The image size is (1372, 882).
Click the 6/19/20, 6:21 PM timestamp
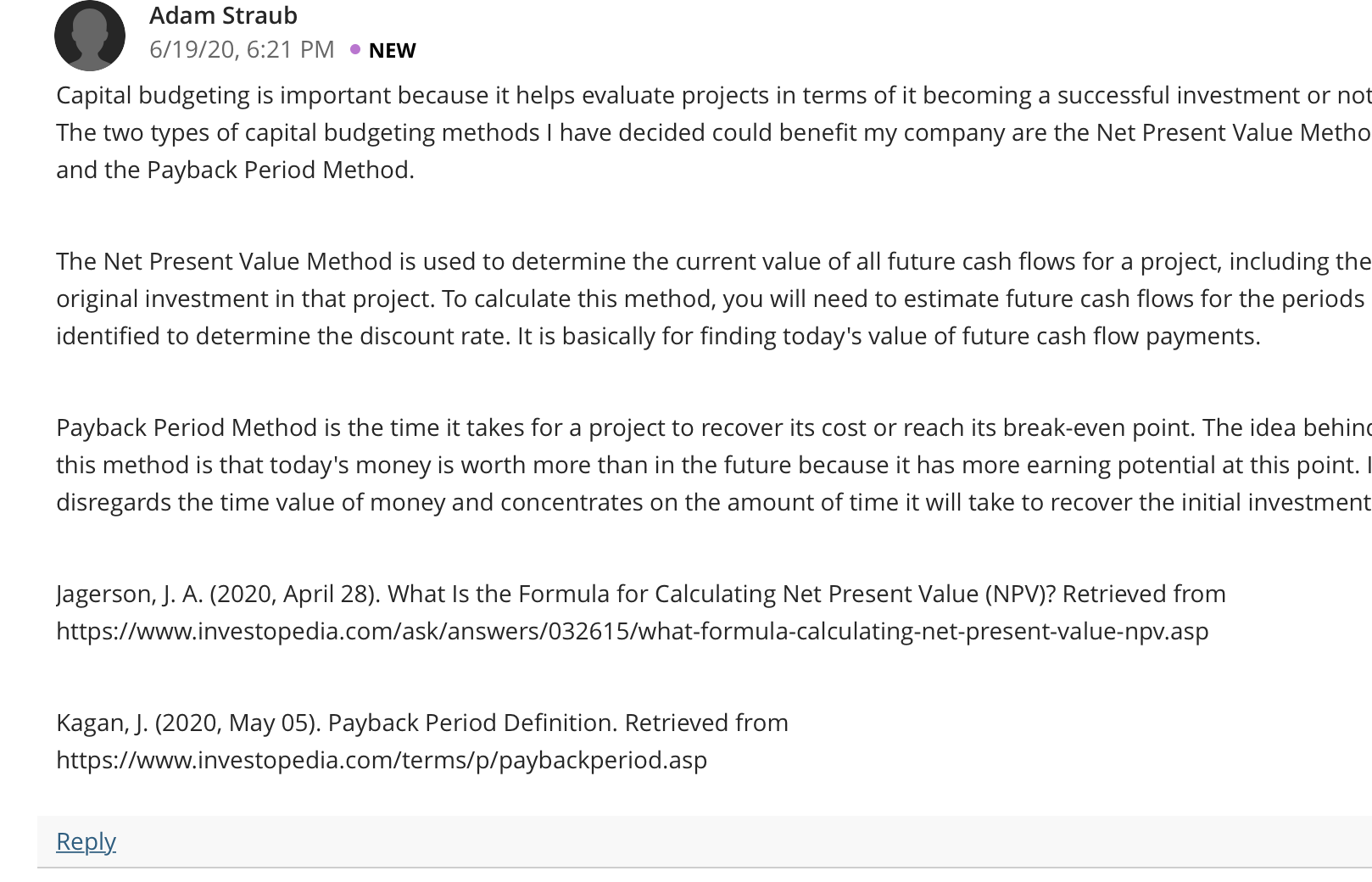click(x=242, y=49)
